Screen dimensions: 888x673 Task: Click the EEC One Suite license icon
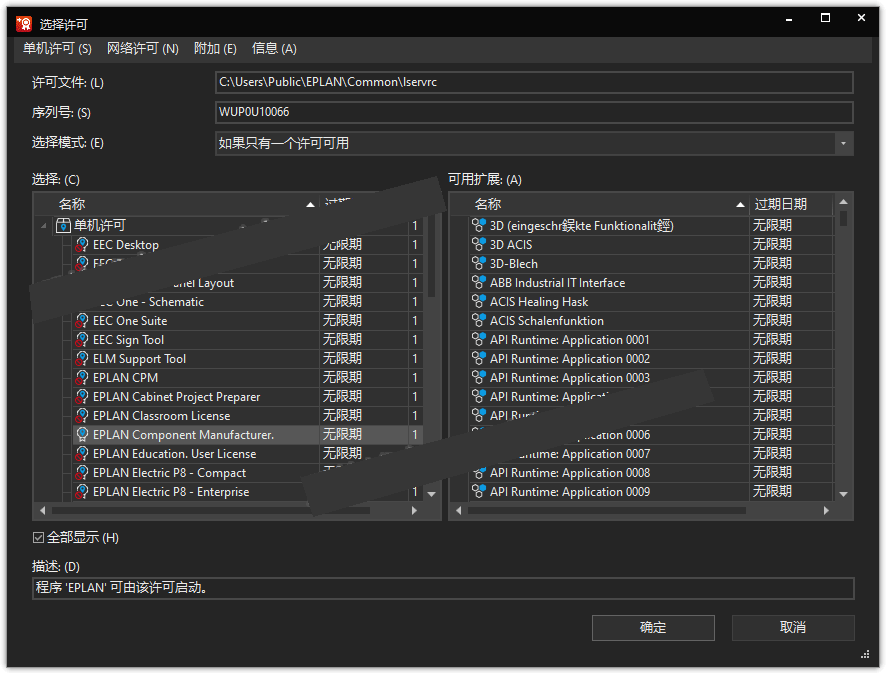pos(82,321)
